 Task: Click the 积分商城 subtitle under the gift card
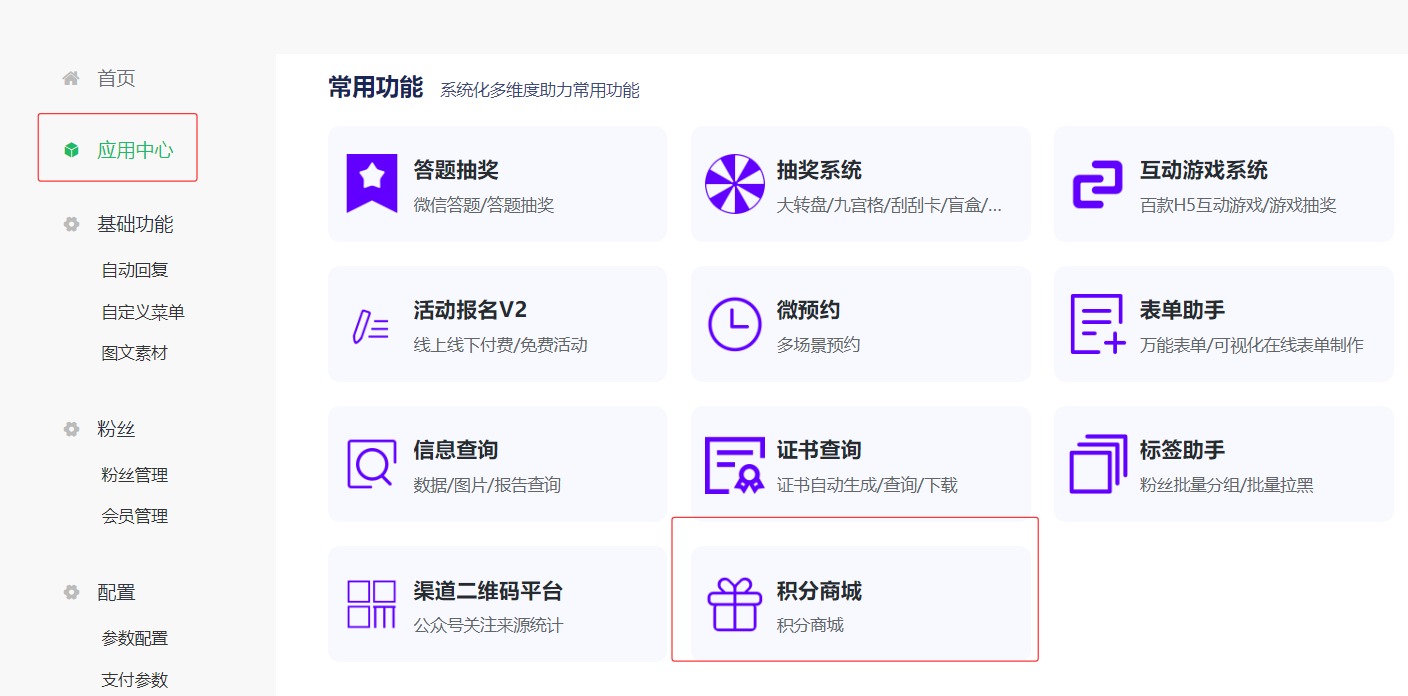(810, 626)
